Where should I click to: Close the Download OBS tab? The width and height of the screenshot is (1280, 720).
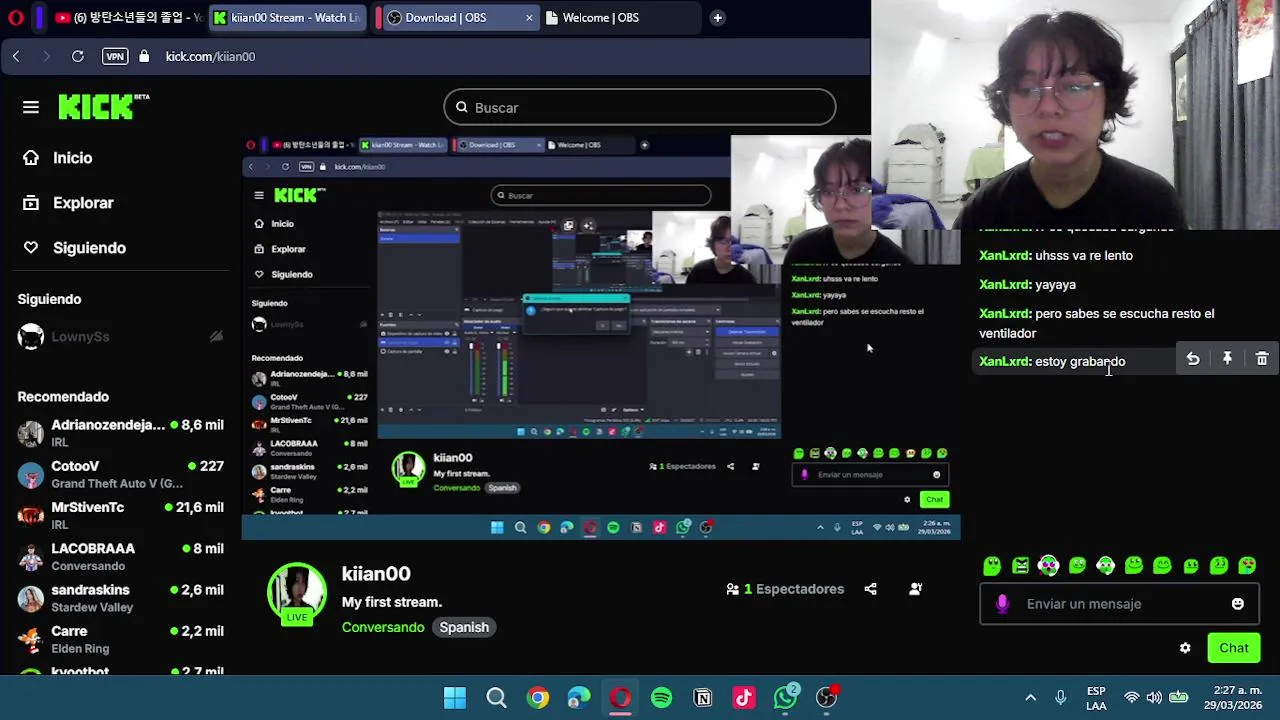click(x=529, y=18)
